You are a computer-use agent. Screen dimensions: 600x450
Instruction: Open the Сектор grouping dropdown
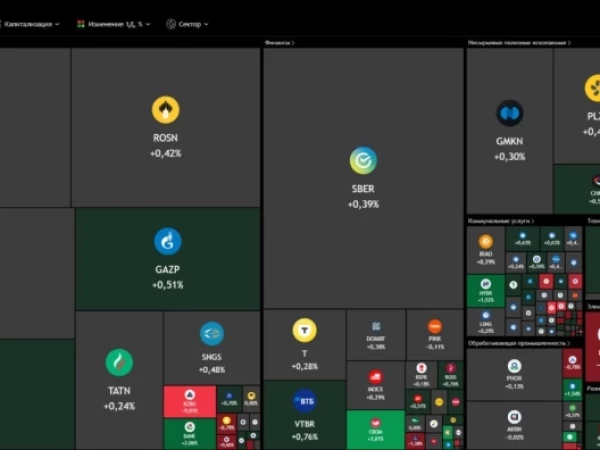[188, 24]
